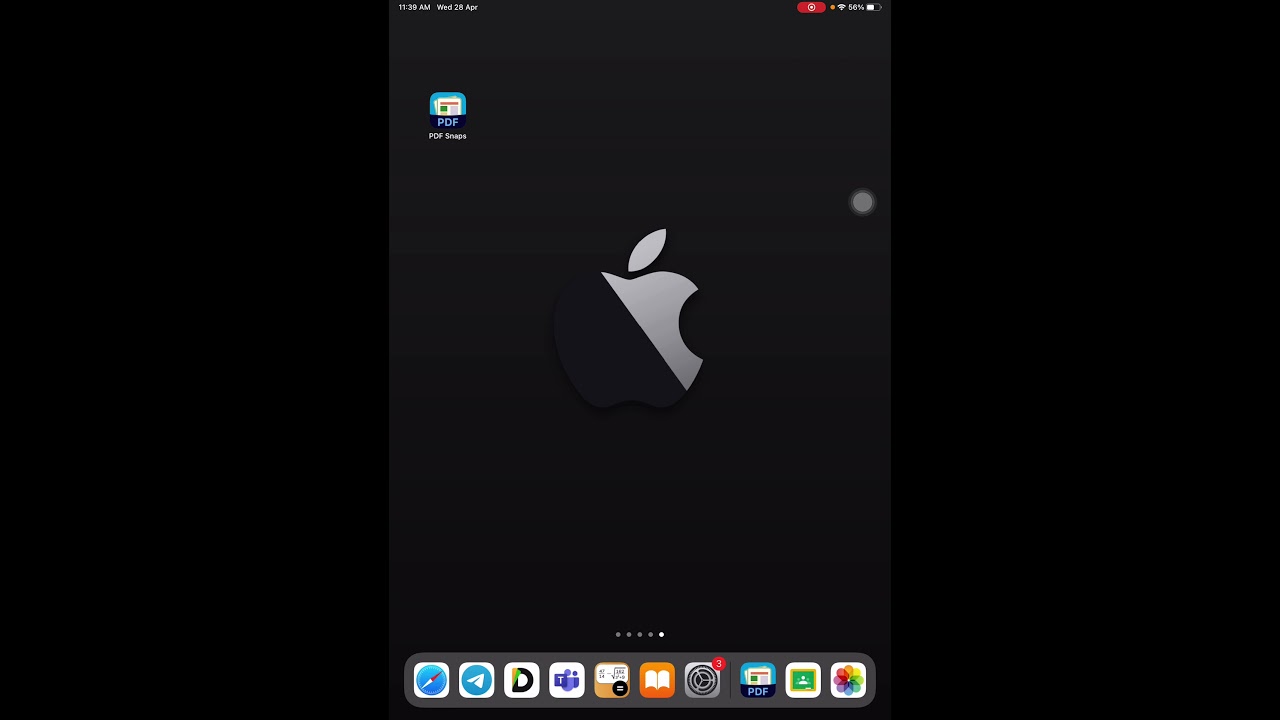Tap the AssistiveTouch floating button
This screenshot has height=720, width=1280.
(x=862, y=203)
